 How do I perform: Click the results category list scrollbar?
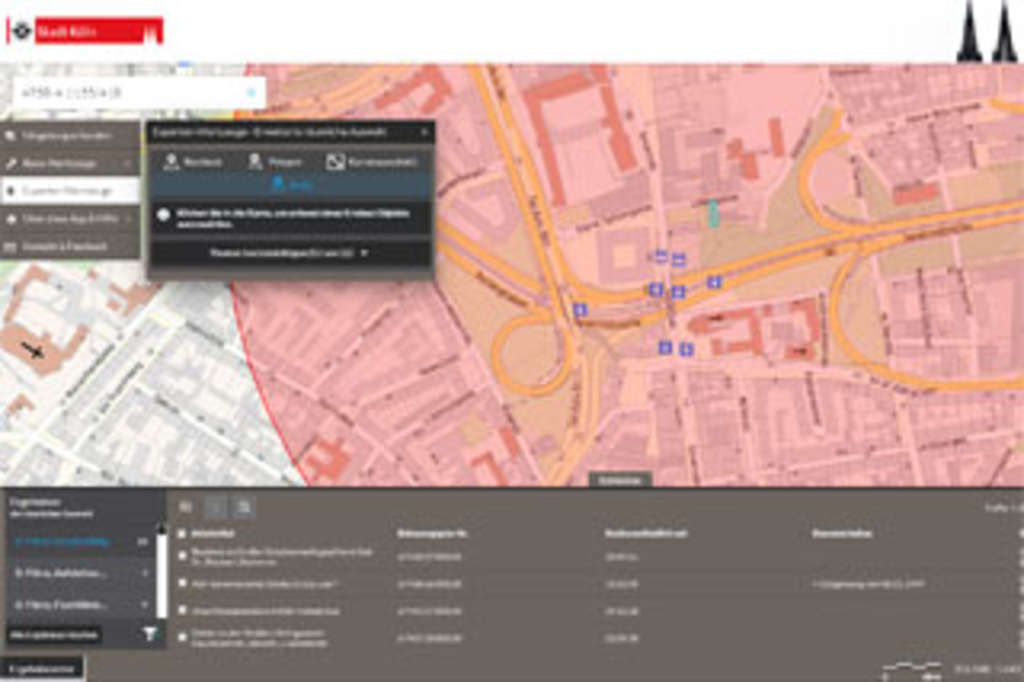(161, 570)
